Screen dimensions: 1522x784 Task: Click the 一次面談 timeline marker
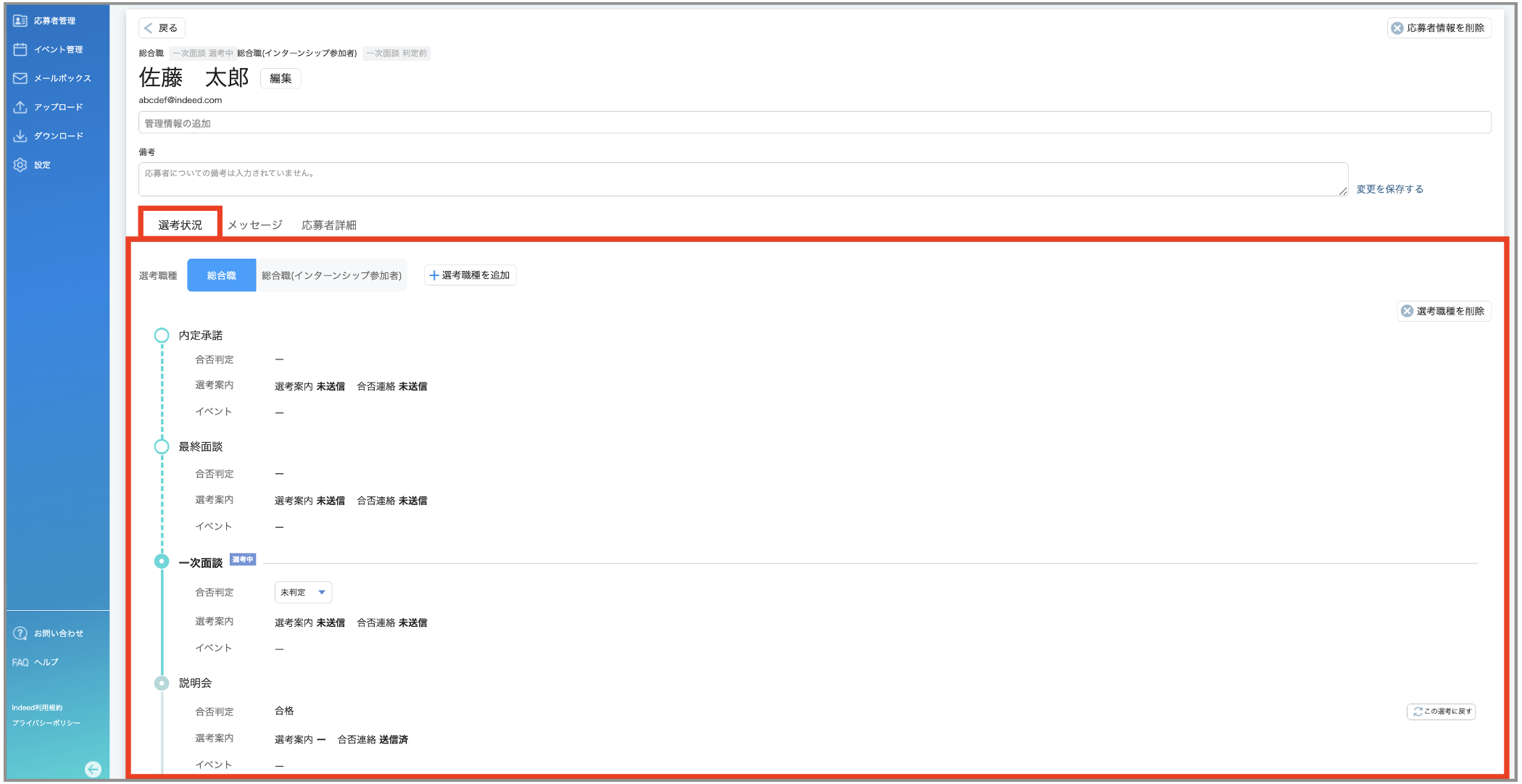(x=162, y=562)
